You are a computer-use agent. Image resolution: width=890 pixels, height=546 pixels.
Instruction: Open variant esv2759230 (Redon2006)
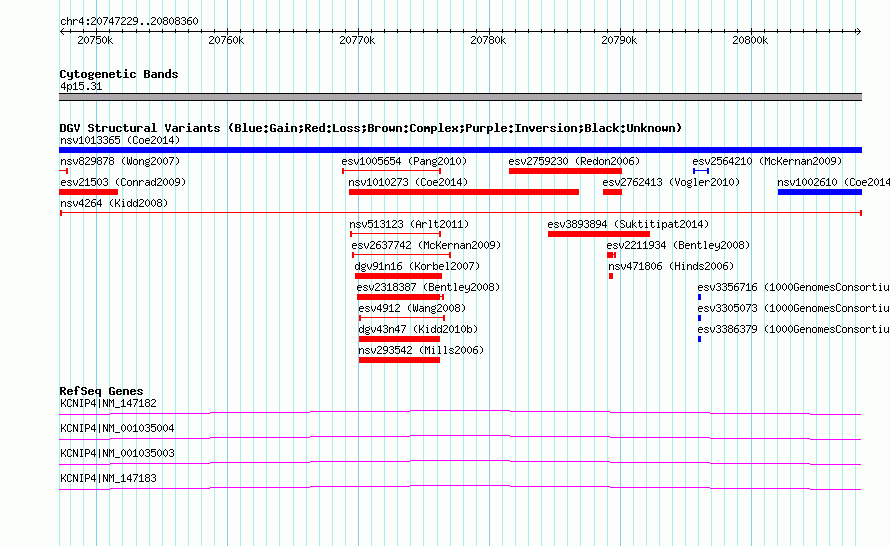tap(574, 161)
